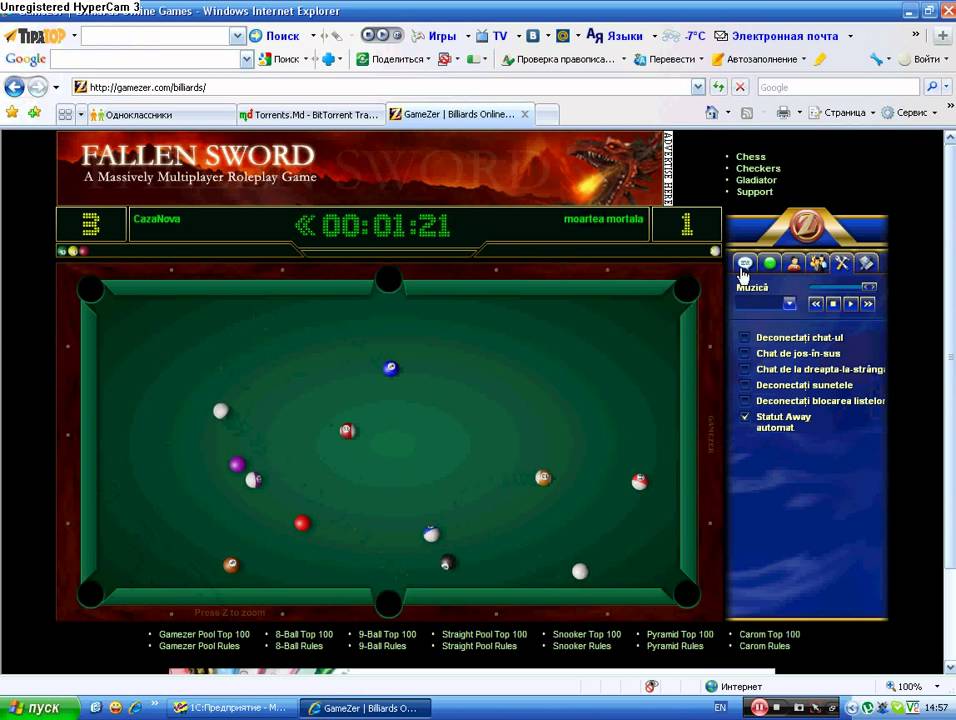The height and width of the screenshot is (720, 956).
Task: Toggle Chat de la dreapta-la-stânga checkbox
Action: tap(744, 369)
